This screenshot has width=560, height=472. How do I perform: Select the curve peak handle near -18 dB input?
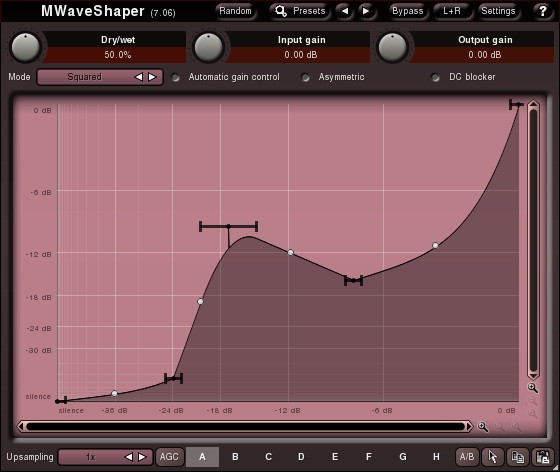[x=229, y=226]
